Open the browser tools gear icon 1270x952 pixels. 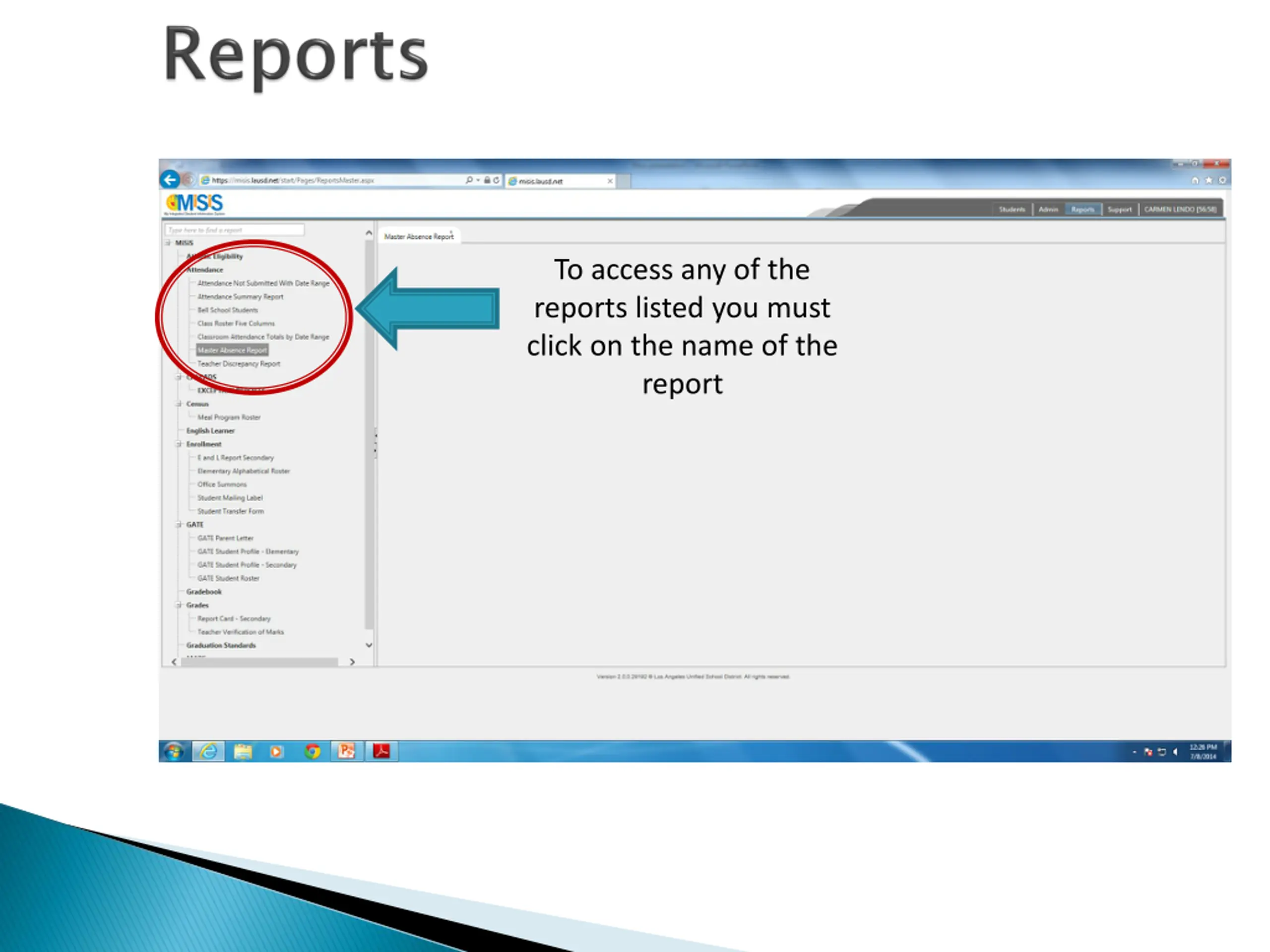1222,180
